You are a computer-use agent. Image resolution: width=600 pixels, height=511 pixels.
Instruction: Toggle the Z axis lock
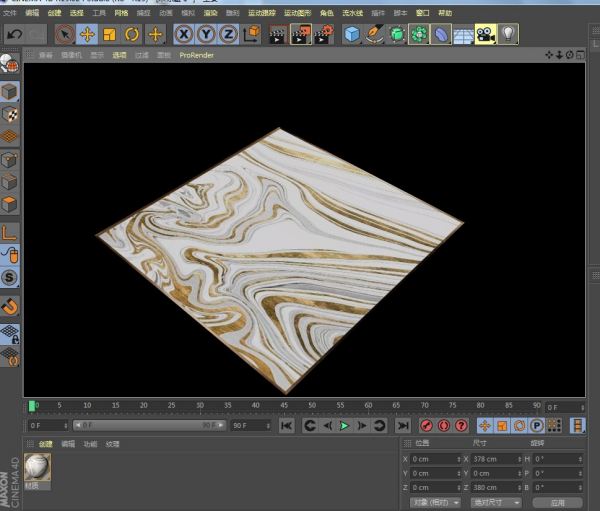(x=228, y=34)
